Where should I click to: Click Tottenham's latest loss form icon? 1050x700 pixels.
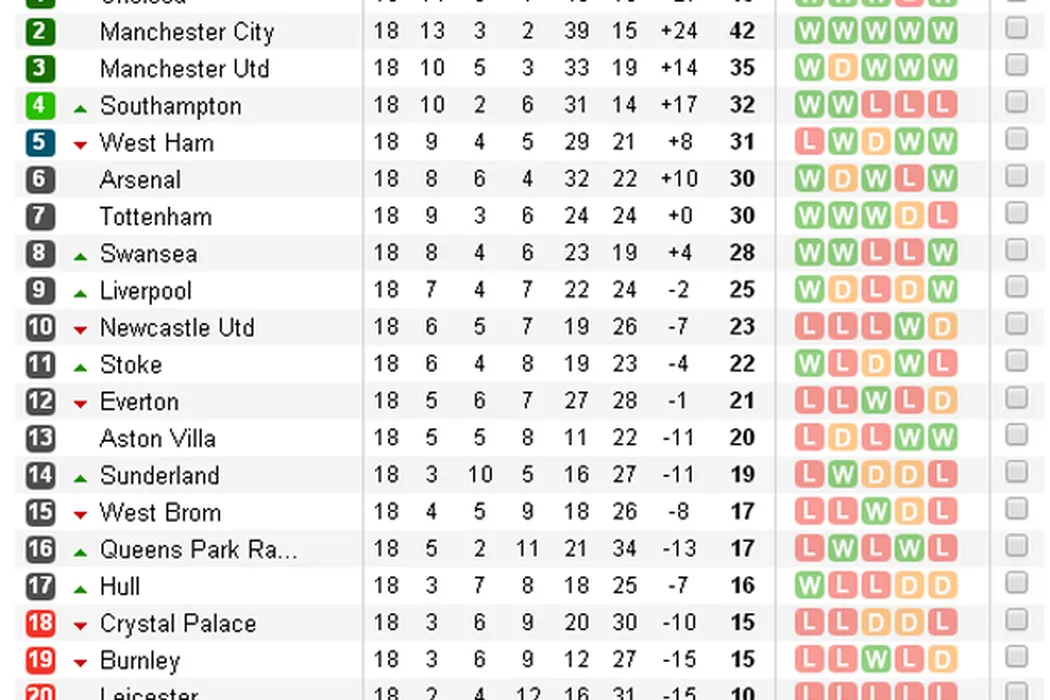click(x=942, y=217)
